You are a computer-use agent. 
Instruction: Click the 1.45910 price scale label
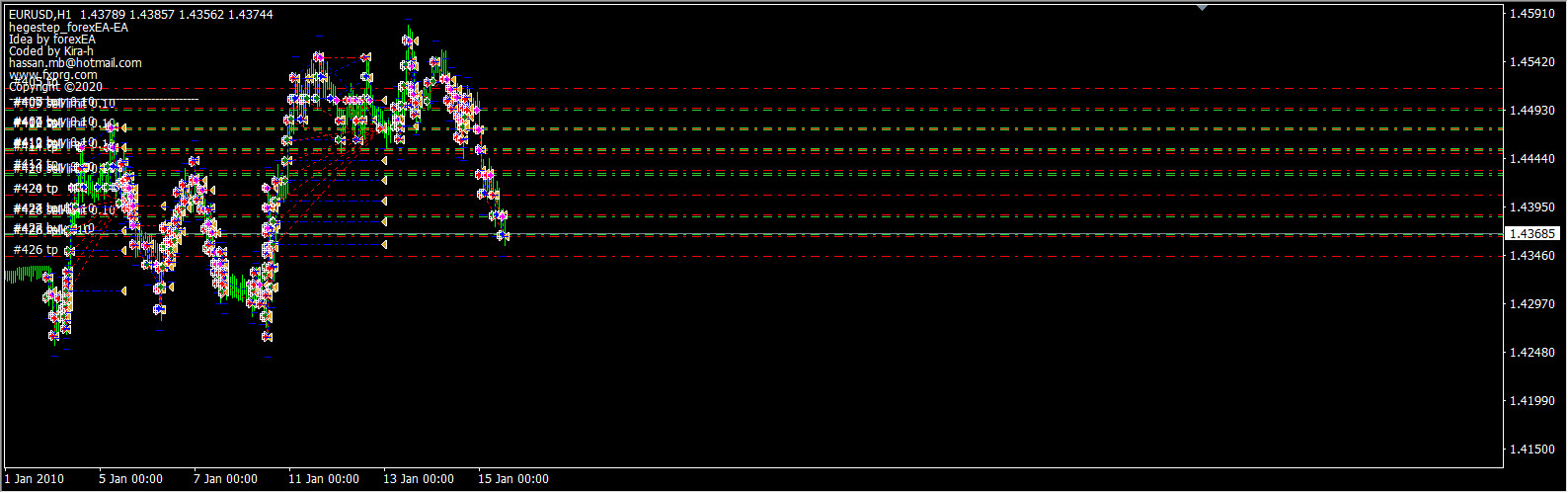pyautogui.click(x=1531, y=14)
